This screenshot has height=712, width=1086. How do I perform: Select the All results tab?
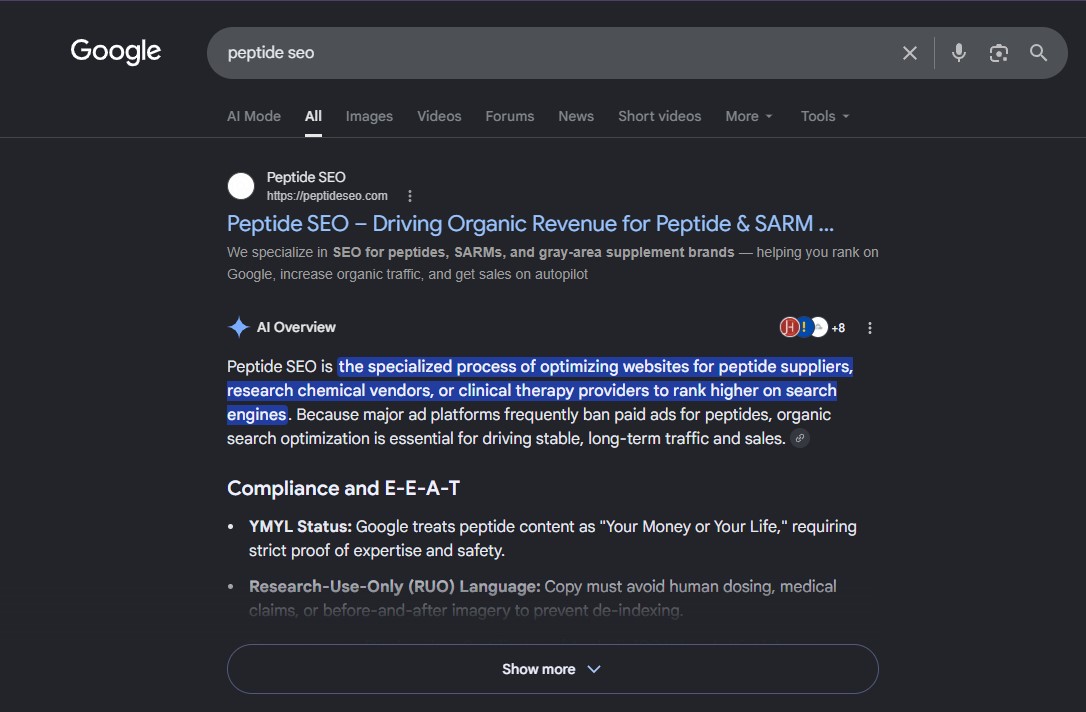pos(313,116)
